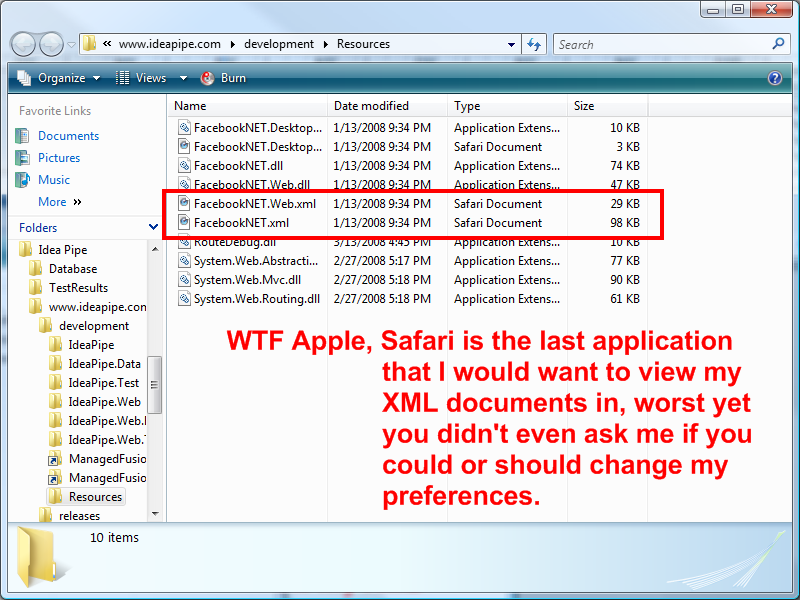Select the Resources folder in tree
This screenshot has height=600, width=800.
pos(95,497)
